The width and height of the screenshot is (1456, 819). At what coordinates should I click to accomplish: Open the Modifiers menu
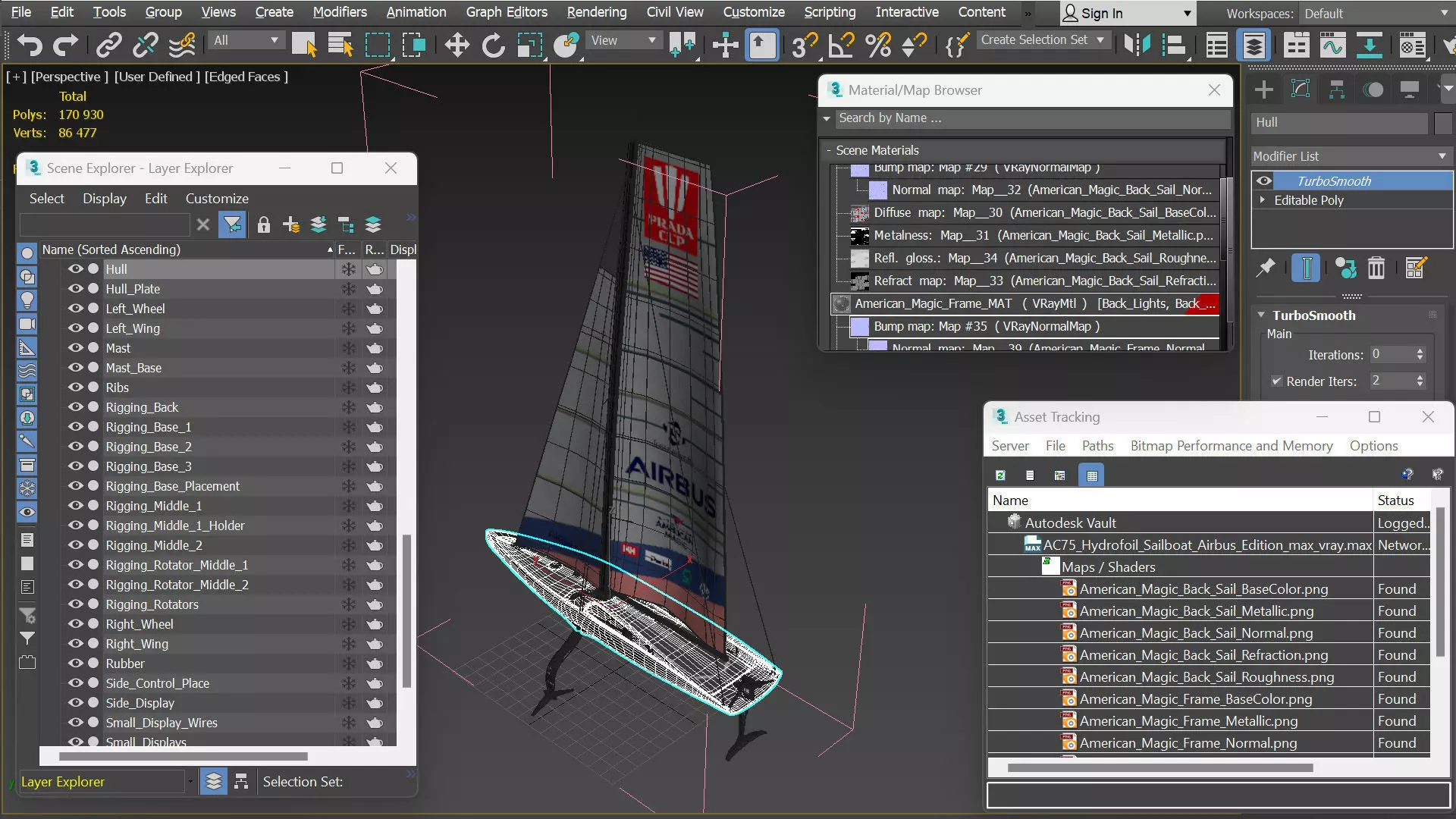pos(340,12)
